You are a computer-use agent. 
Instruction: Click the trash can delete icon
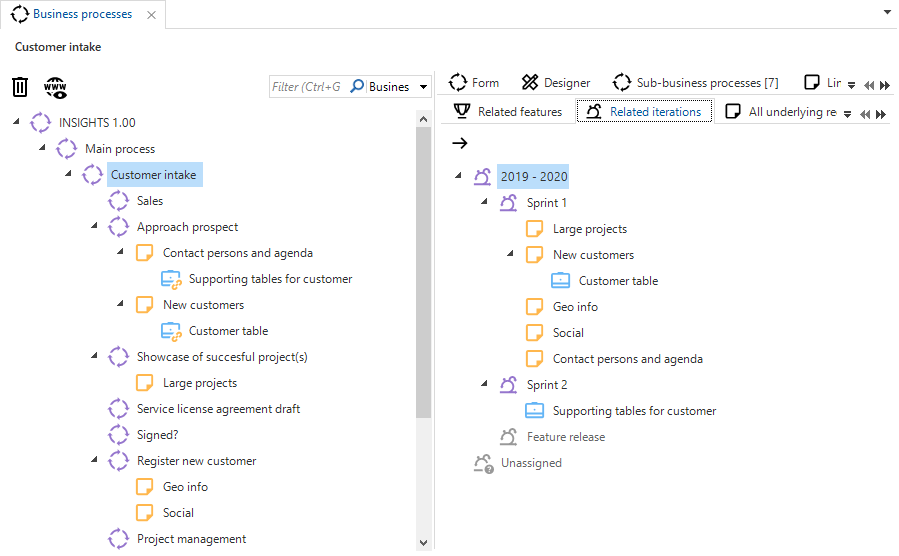pos(20,87)
